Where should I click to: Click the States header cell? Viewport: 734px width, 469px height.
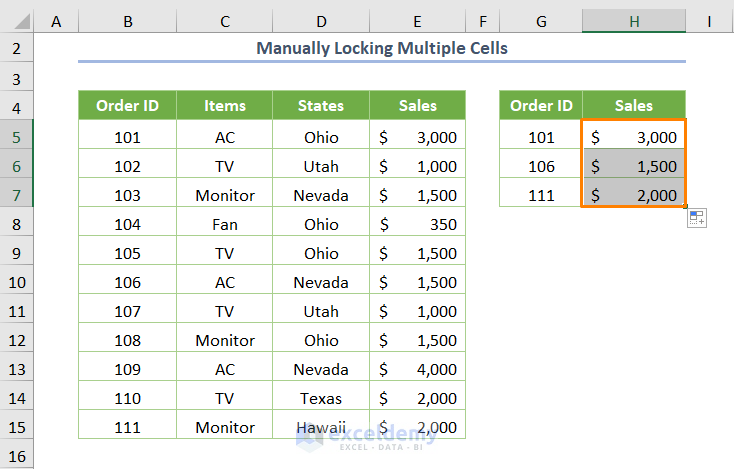pos(321,105)
